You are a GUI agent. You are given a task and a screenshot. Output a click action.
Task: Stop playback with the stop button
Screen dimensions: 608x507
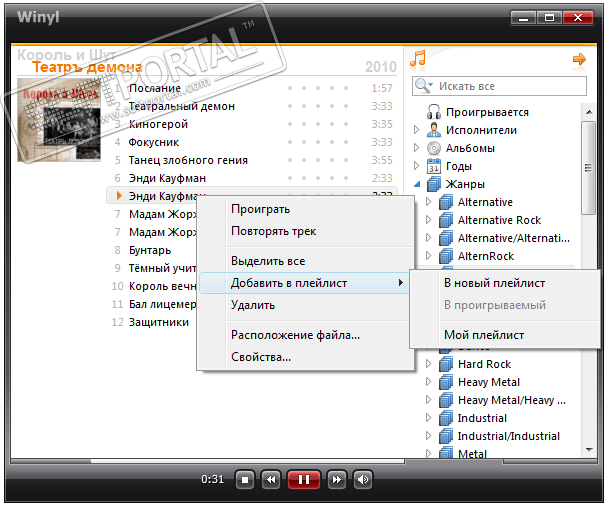pyautogui.click(x=245, y=480)
